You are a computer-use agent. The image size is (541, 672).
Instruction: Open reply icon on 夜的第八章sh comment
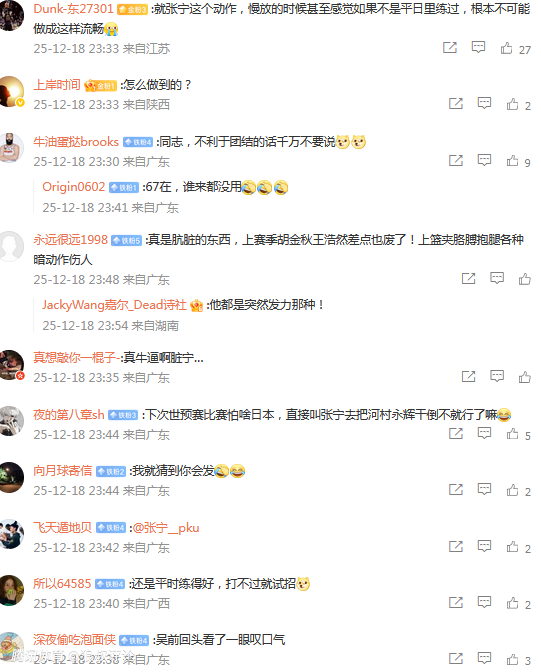click(x=484, y=433)
